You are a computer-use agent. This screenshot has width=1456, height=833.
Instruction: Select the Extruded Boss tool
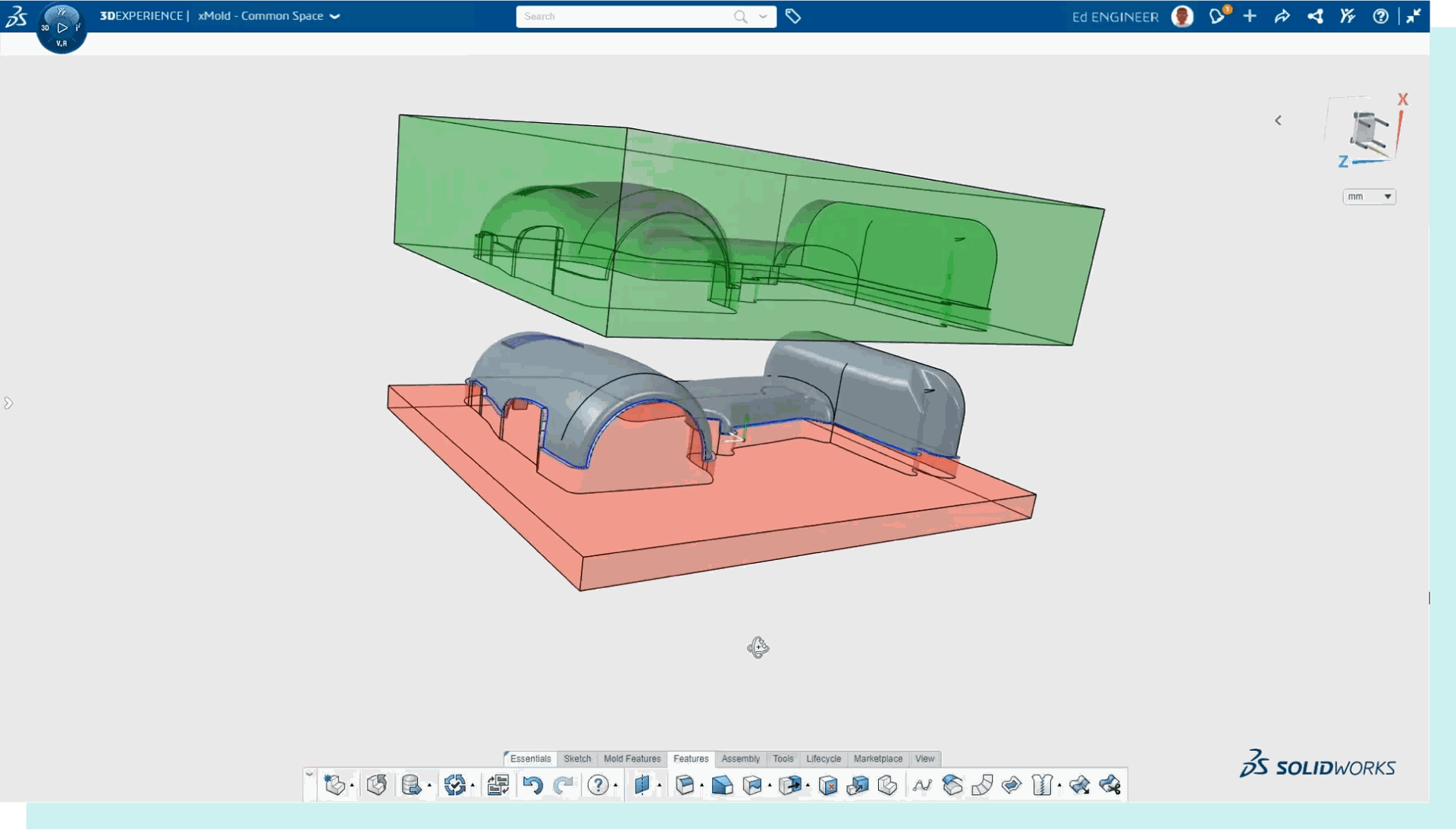pos(686,785)
